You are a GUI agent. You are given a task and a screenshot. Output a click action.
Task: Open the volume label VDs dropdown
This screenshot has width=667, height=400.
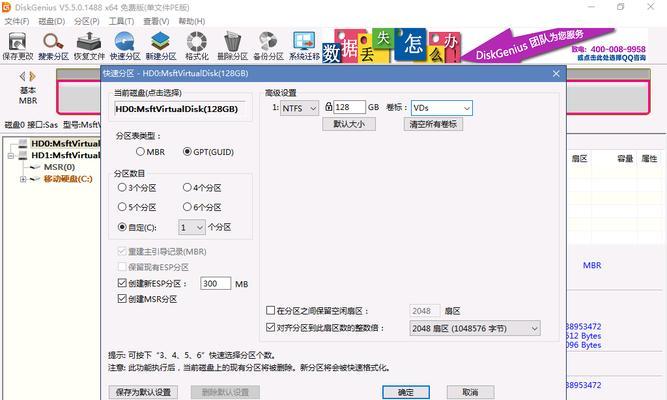[x=442, y=108]
